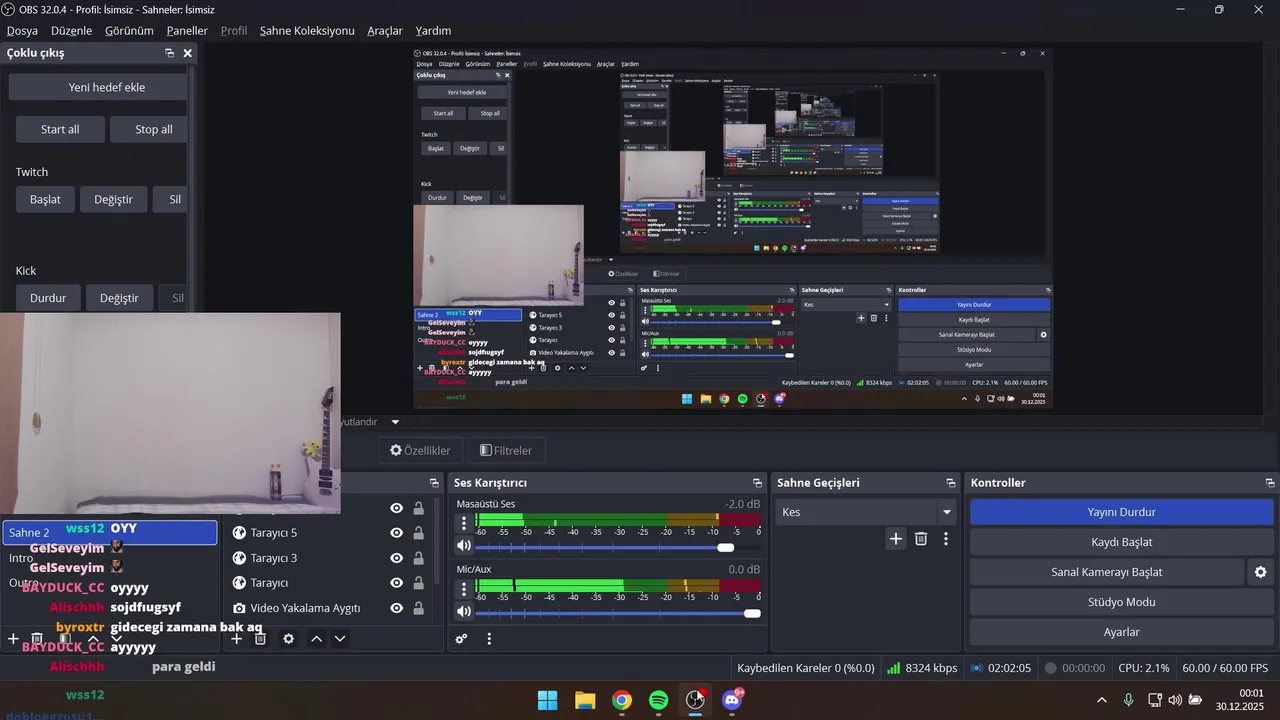
Task: Open Ayarlar from Kontroller panel
Action: (x=1121, y=632)
